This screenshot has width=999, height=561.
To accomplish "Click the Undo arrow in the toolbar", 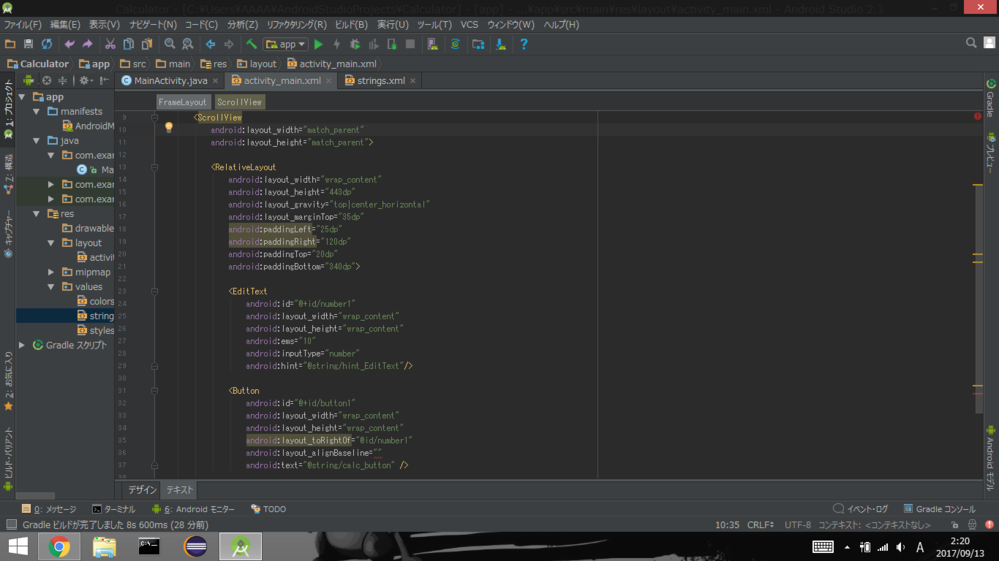I will [69, 44].
